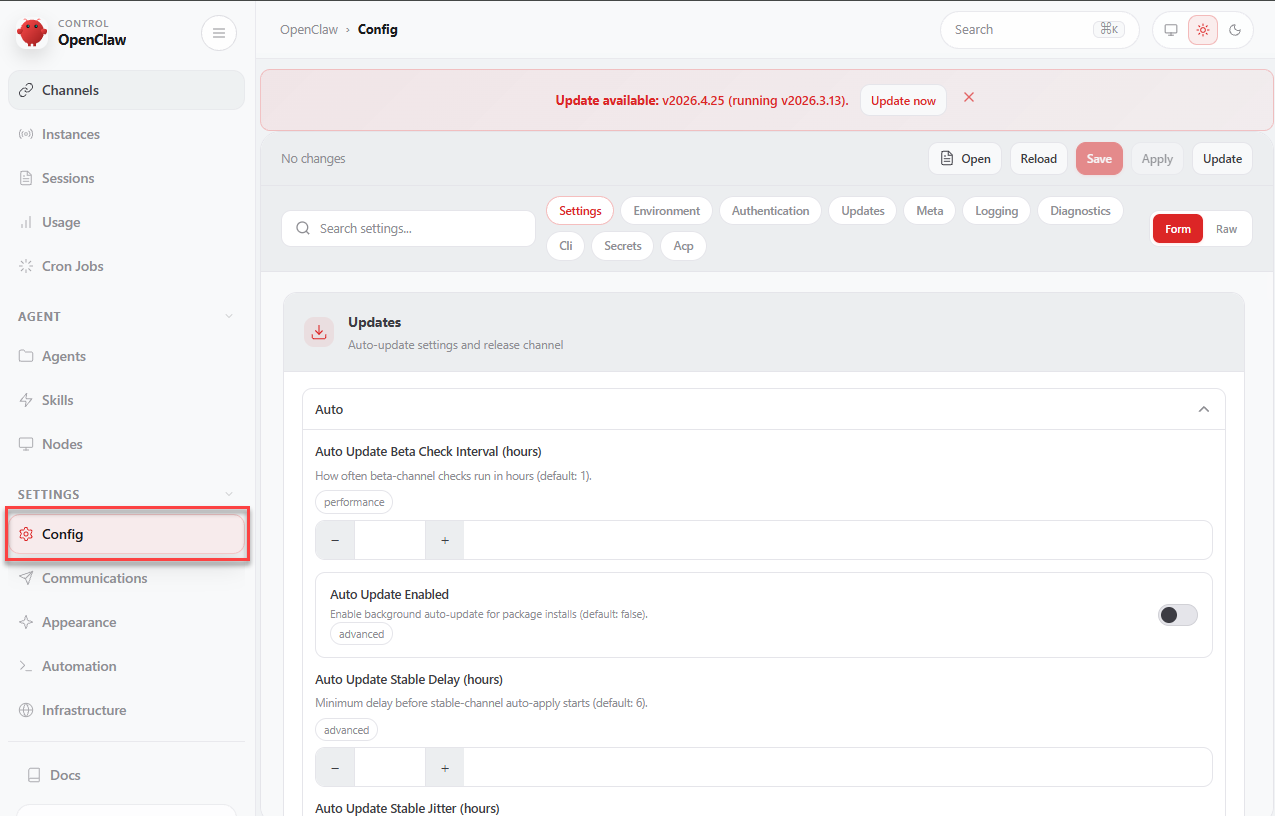
Task: Select the Secrets filter tab
Action: click(623, 246)
